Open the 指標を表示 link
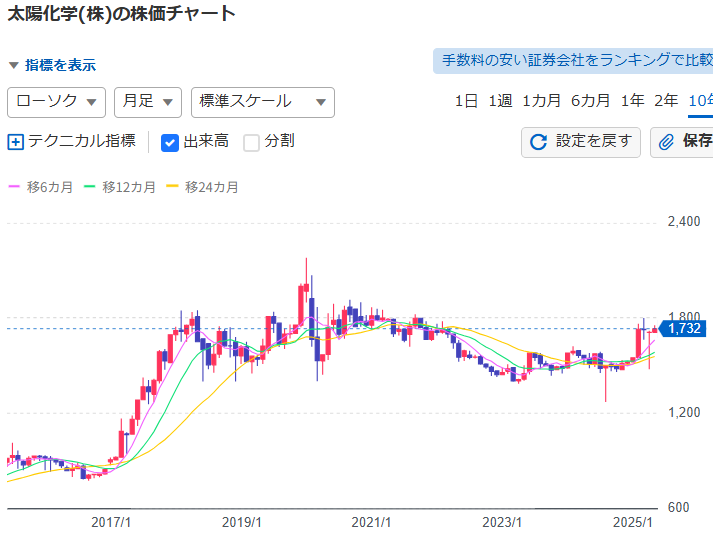The width and height of the screenshot is (713, 534). click(x=60, y=65)
